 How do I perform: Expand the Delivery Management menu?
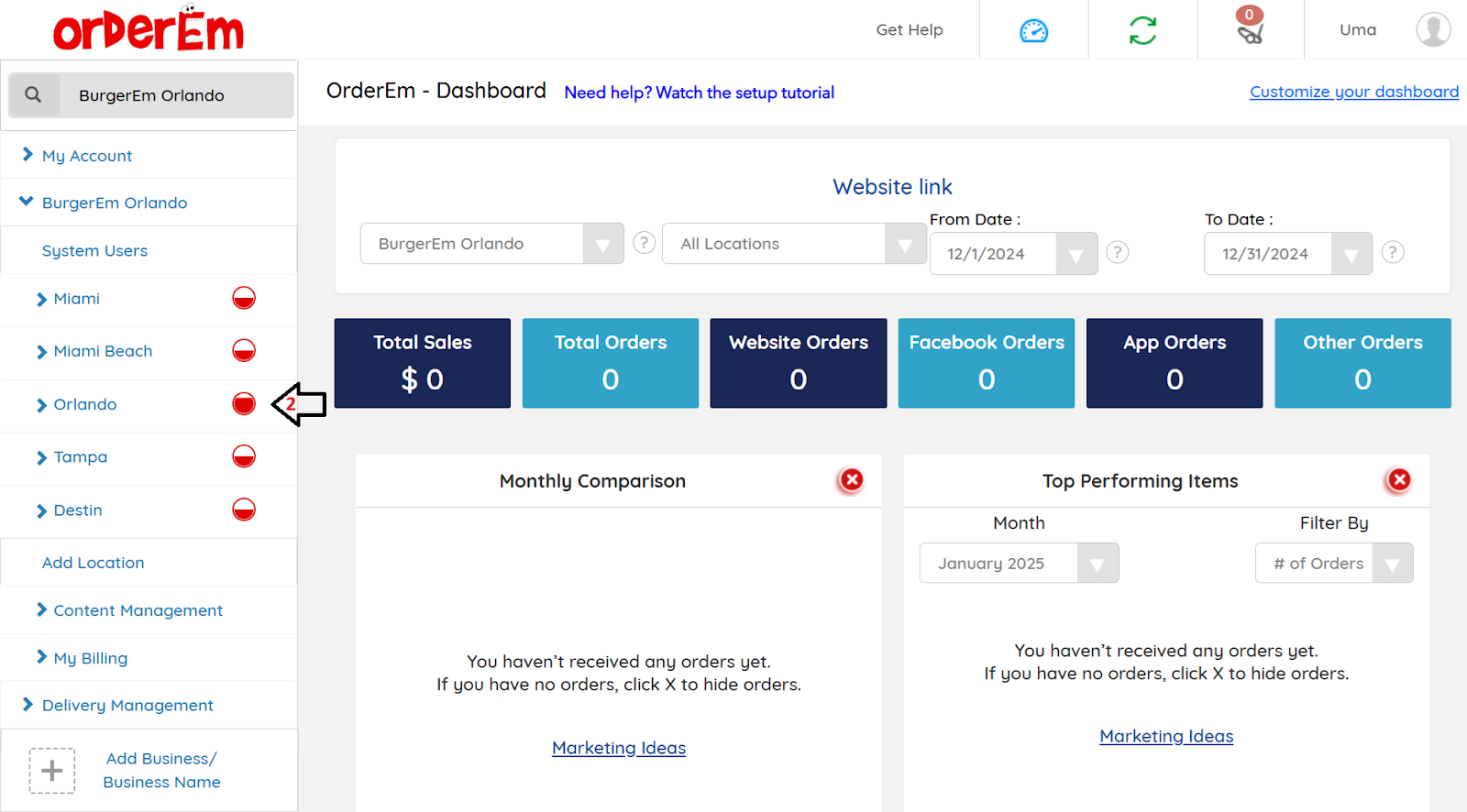127,705
